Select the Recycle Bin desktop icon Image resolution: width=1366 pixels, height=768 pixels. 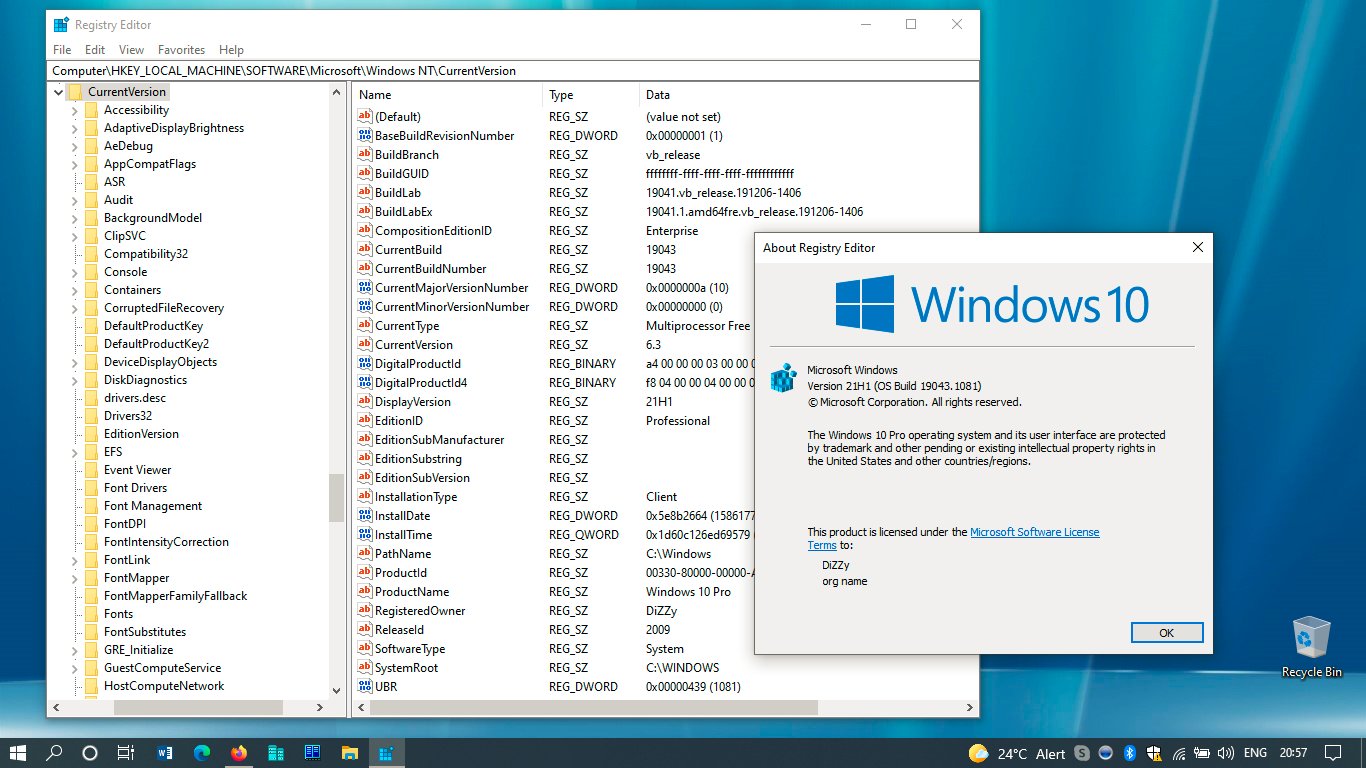(1311, 646)
